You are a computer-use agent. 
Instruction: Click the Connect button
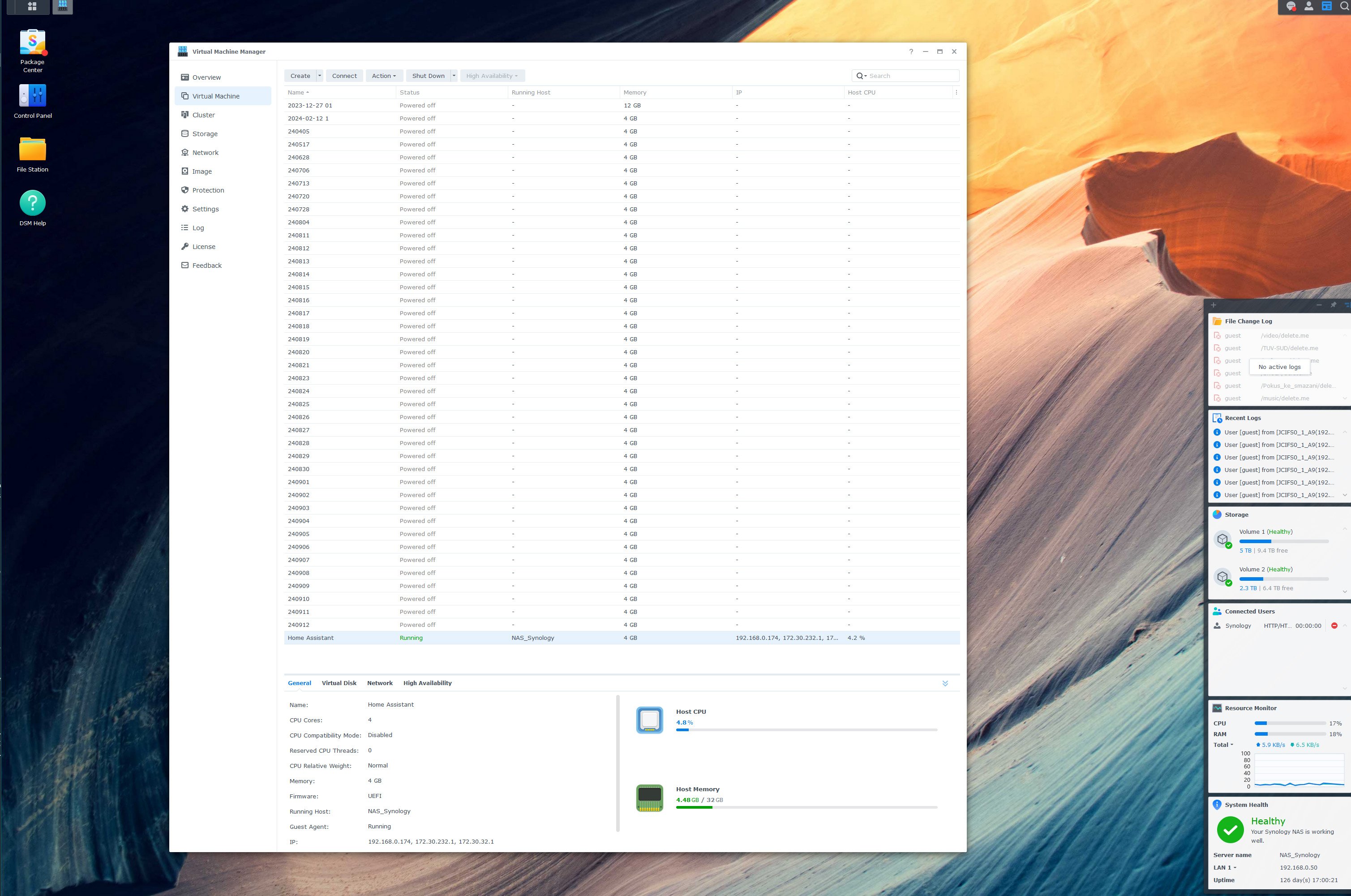344,76
